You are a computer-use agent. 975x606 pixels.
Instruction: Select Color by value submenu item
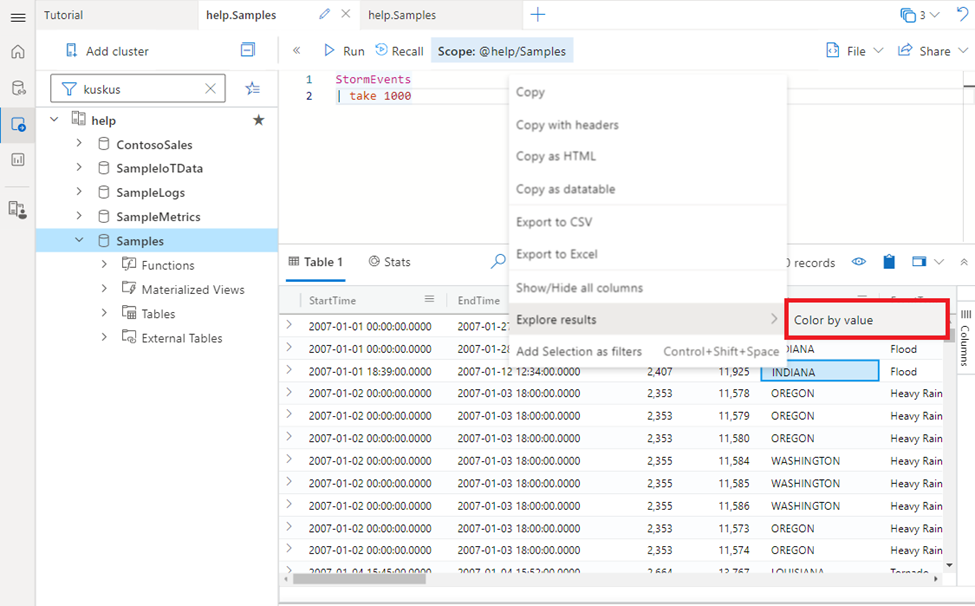pyautogui.click(x=867, y=320)
